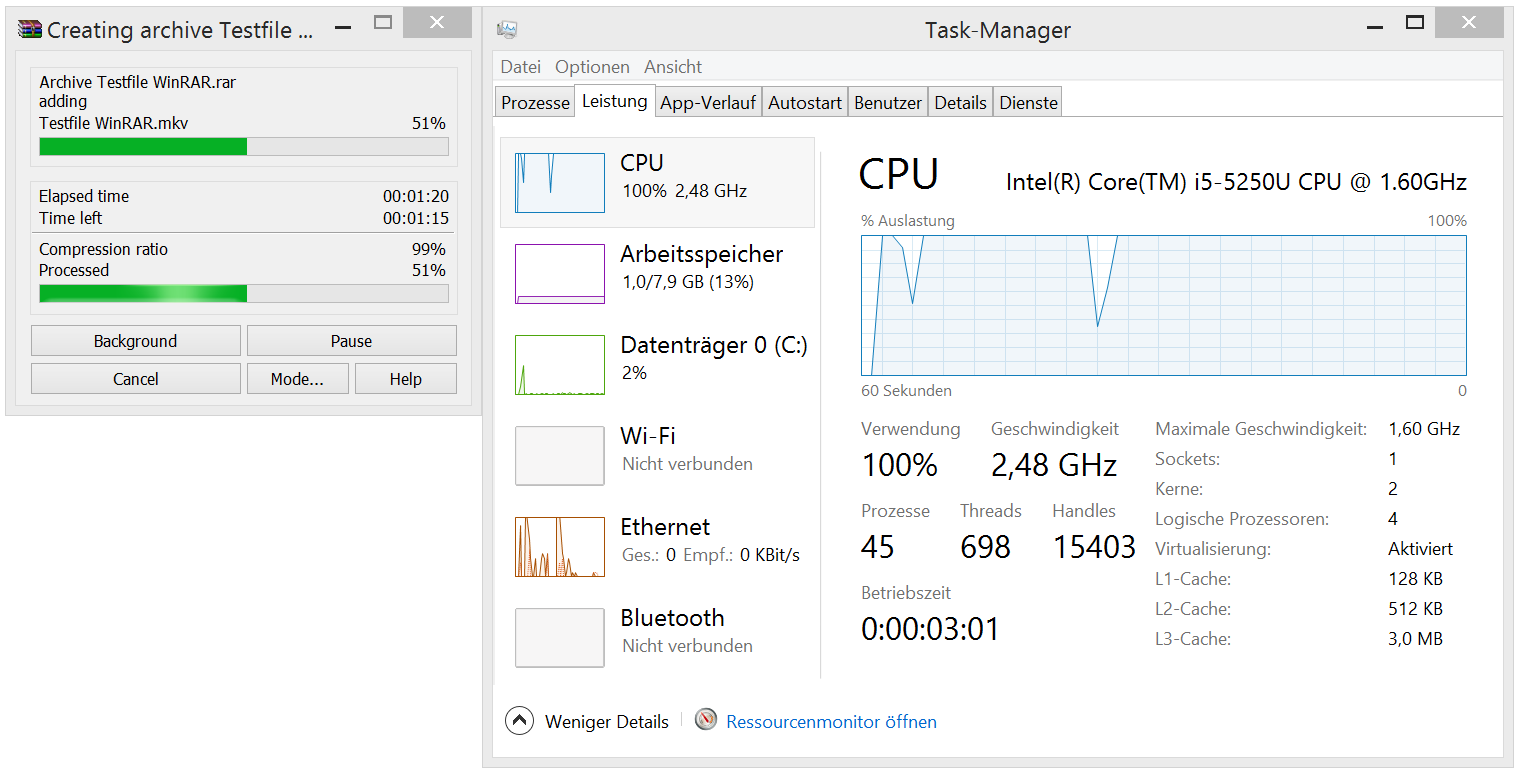Open the Ressourcenmonitor öffnen link
The image size is (1519, 773).
click(x=831, y=721)
